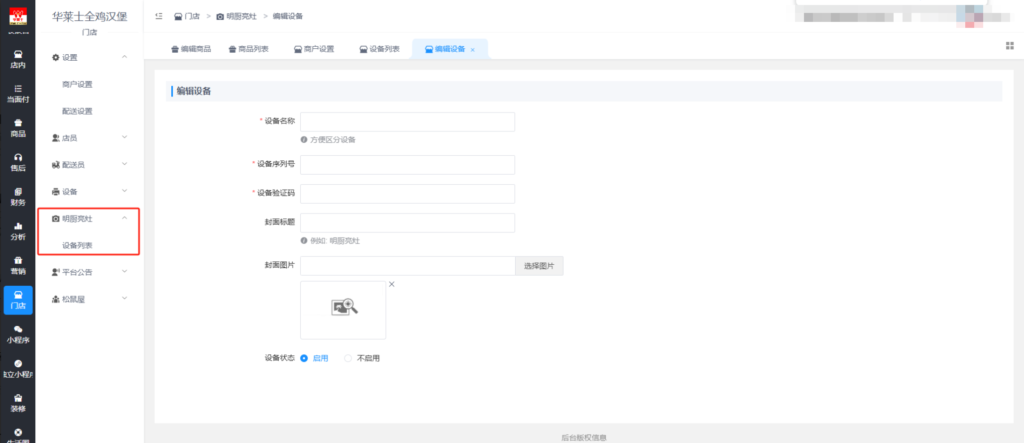
Task: Click the red store logo at top-left
Action: [18, 16]
